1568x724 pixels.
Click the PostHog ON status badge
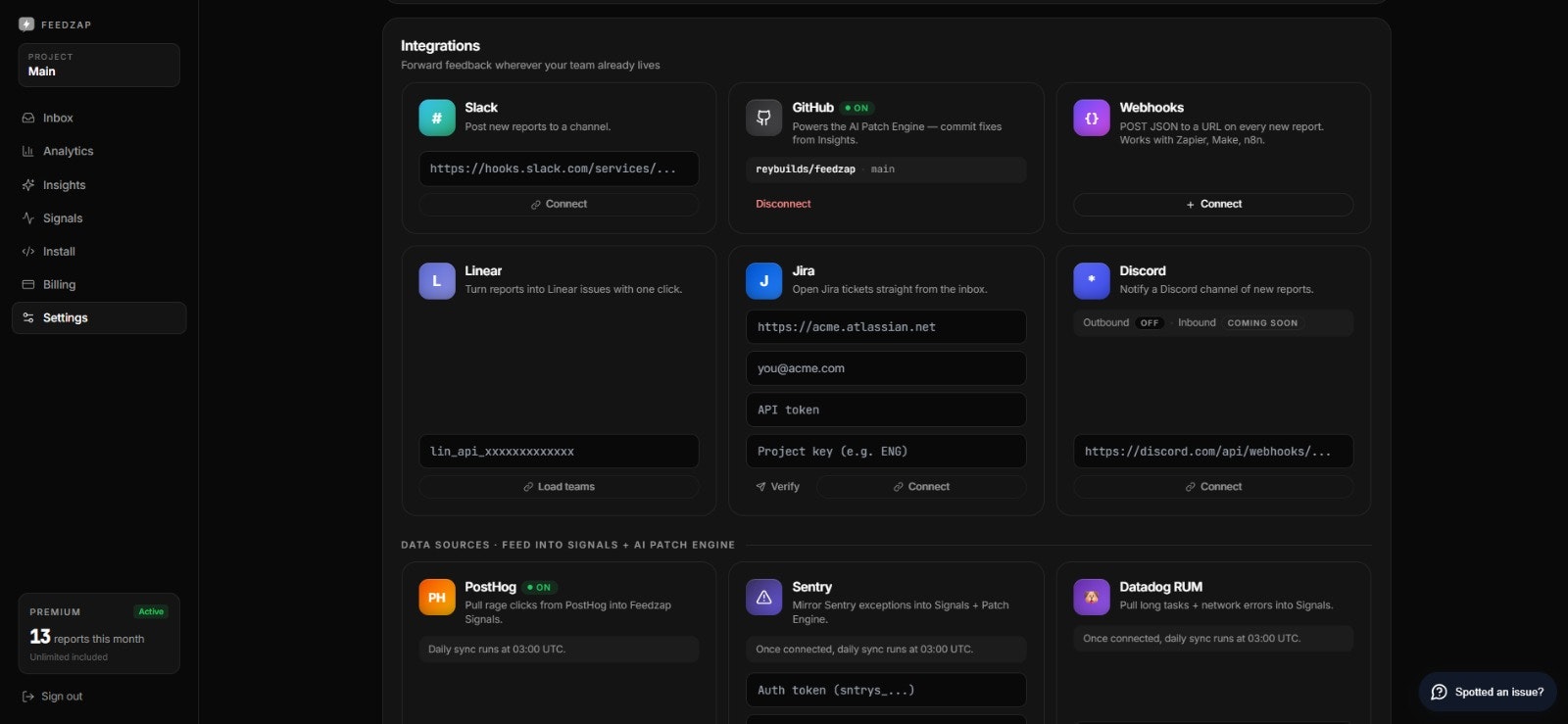(x=539, y=588)
